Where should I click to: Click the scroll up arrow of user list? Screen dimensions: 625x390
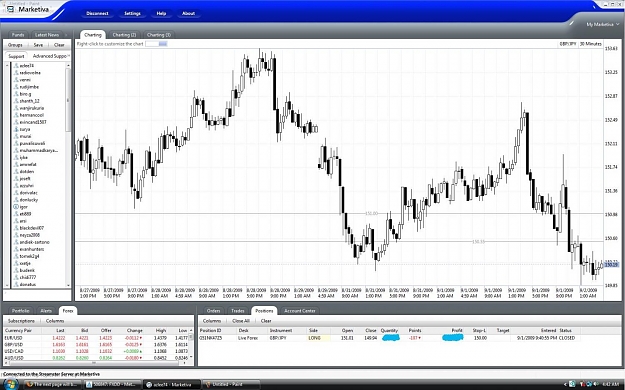(68, 65)
